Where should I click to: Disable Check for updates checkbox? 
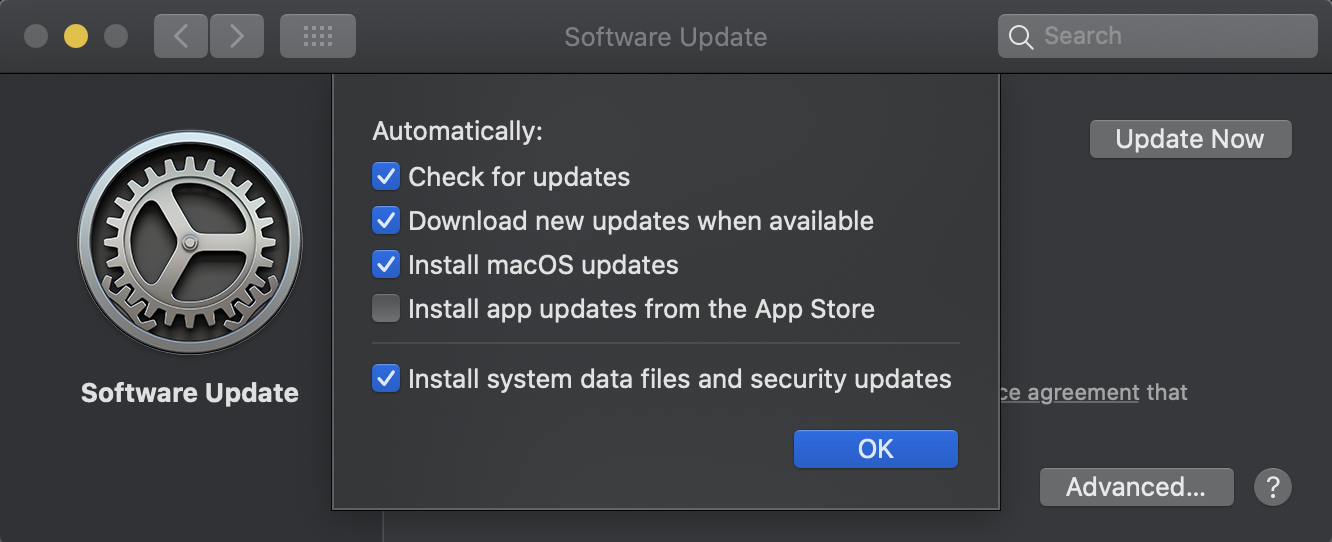tap(386, 177)
